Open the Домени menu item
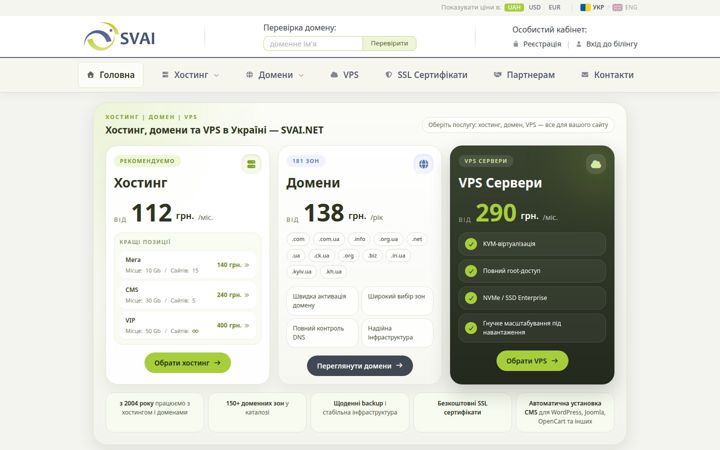 (x=275, y=75)
